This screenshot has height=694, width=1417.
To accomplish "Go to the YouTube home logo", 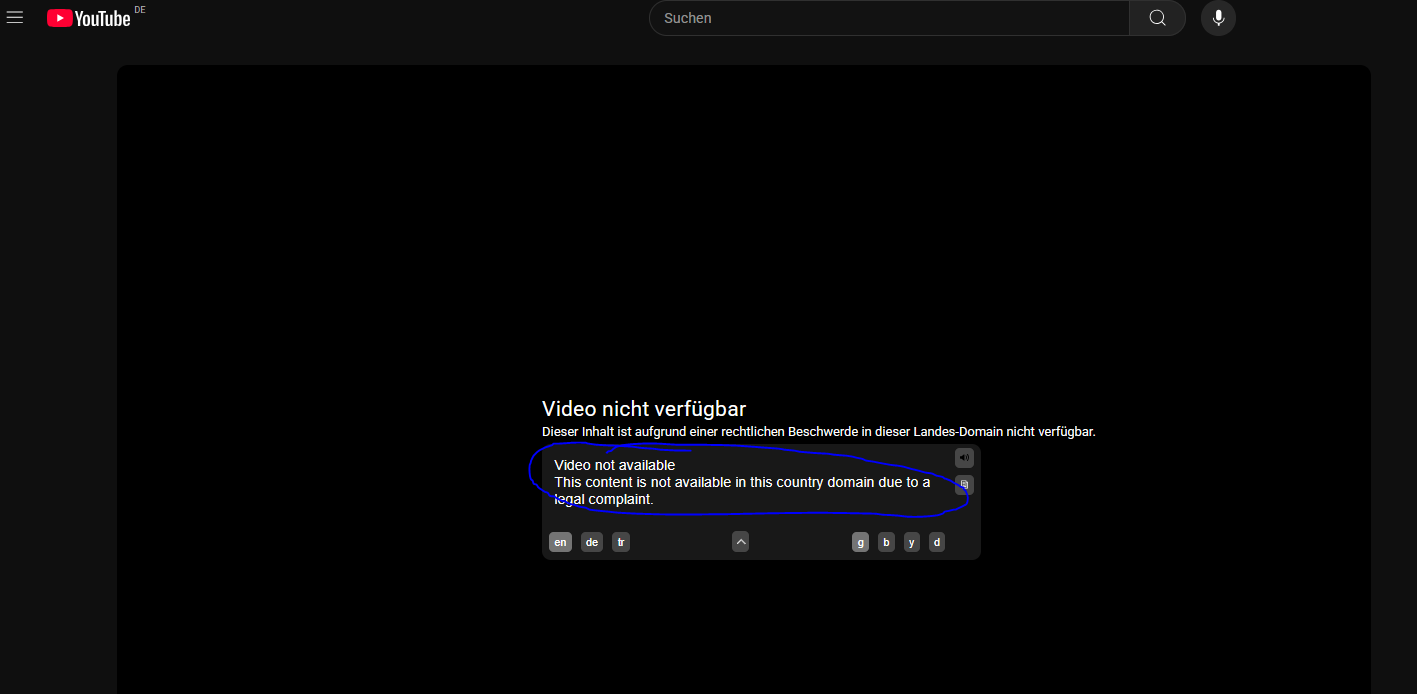I will [x=89, y=18].
